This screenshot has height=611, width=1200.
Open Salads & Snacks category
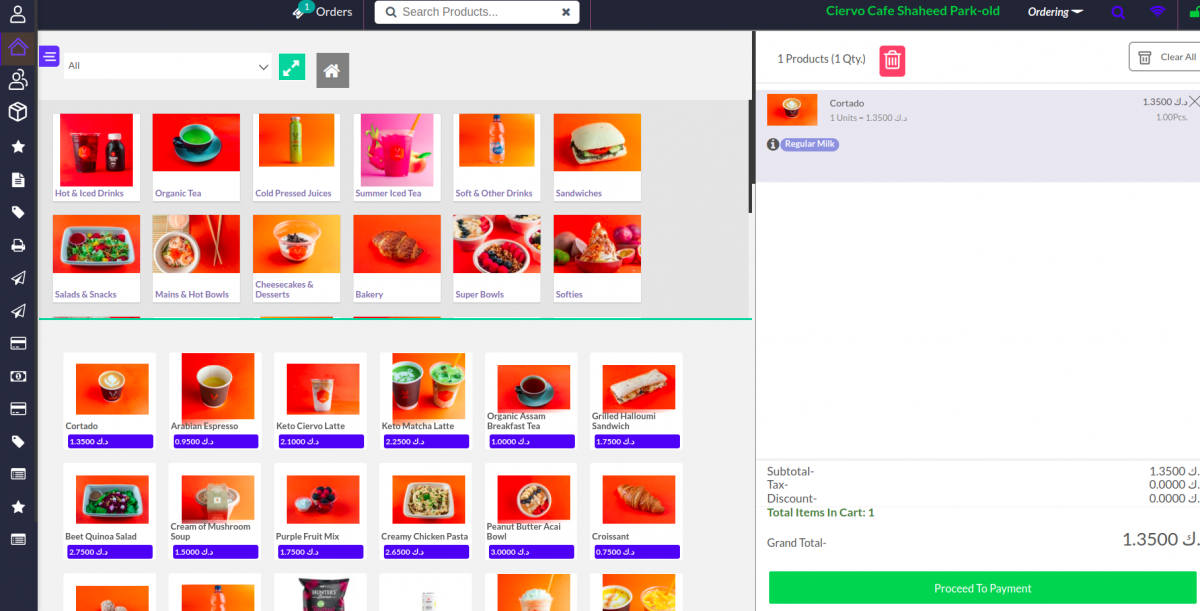click(96, 258)
